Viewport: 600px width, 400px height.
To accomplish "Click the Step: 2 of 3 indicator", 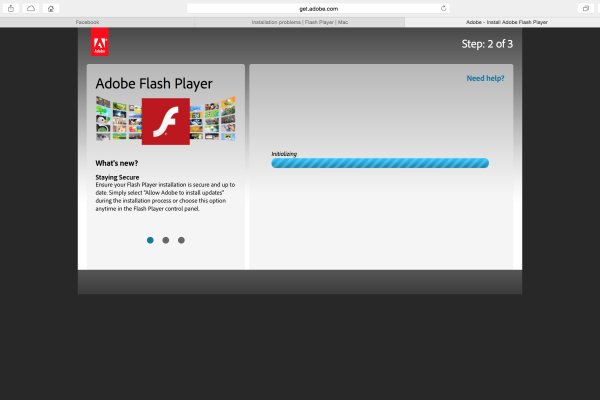I will (x=486, y=44).
